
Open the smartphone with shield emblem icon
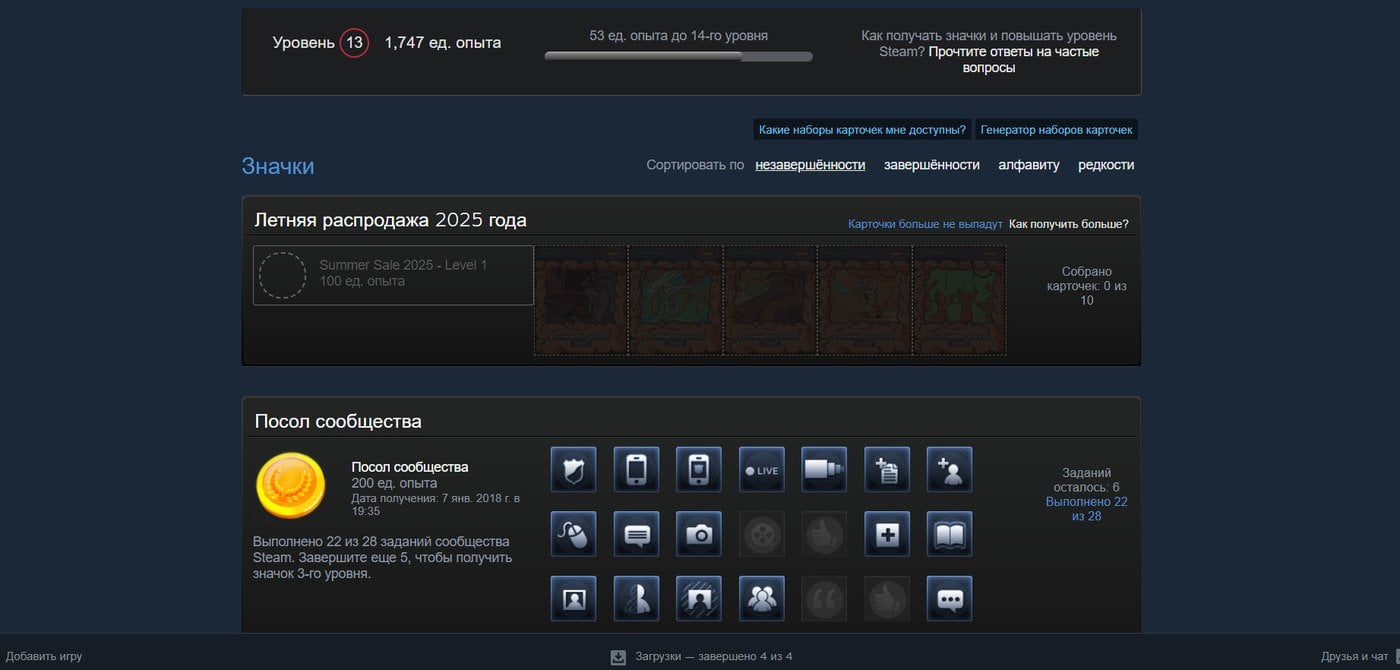[699, 470]
